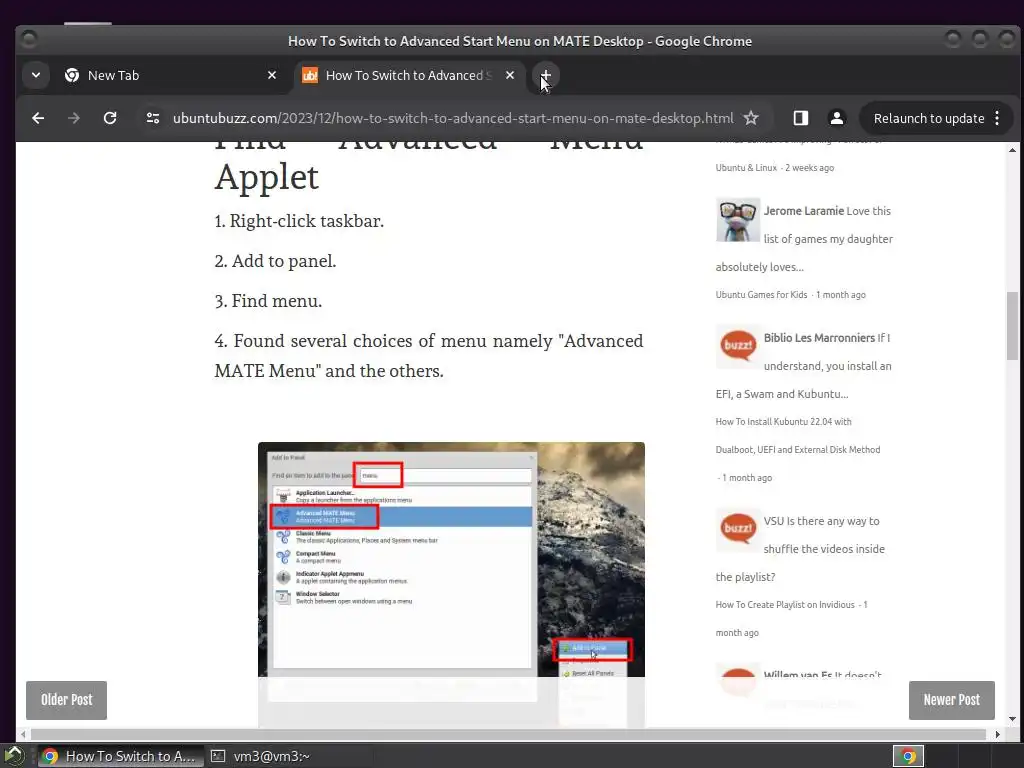This screenshot has height=768, width=1024.
Task: Click the vertical page scrollbar thumb
Action: 1012,325
